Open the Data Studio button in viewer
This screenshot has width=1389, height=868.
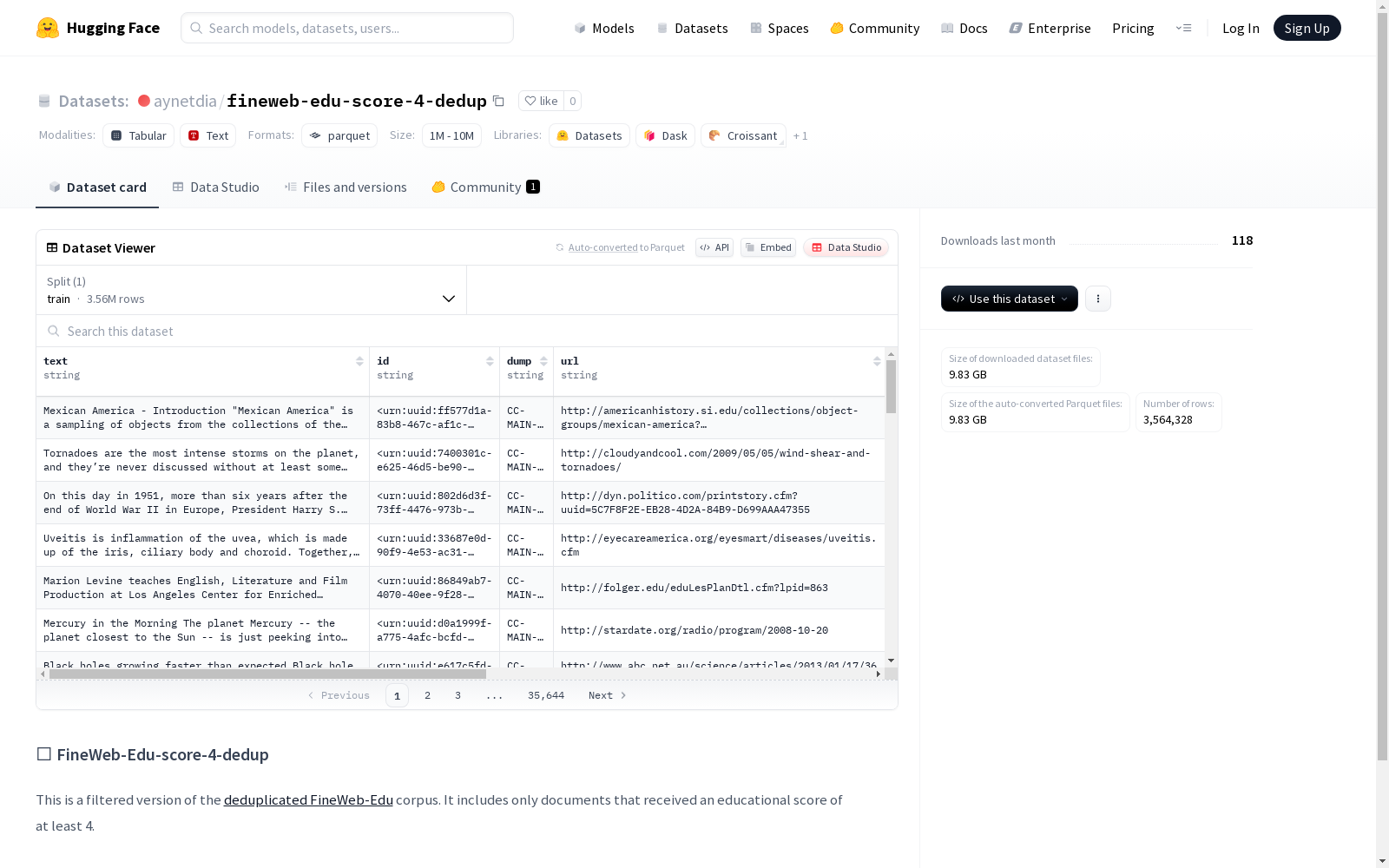[x=846, y=247]
